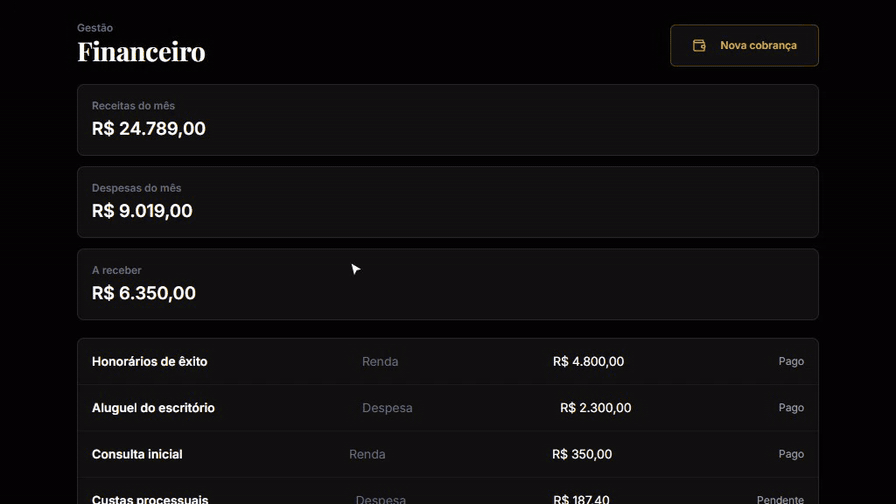The width and height of the screenshot is (896, 504).
Task: Click Pago status on Aluguel do escritório
Action: click(791, 407)
